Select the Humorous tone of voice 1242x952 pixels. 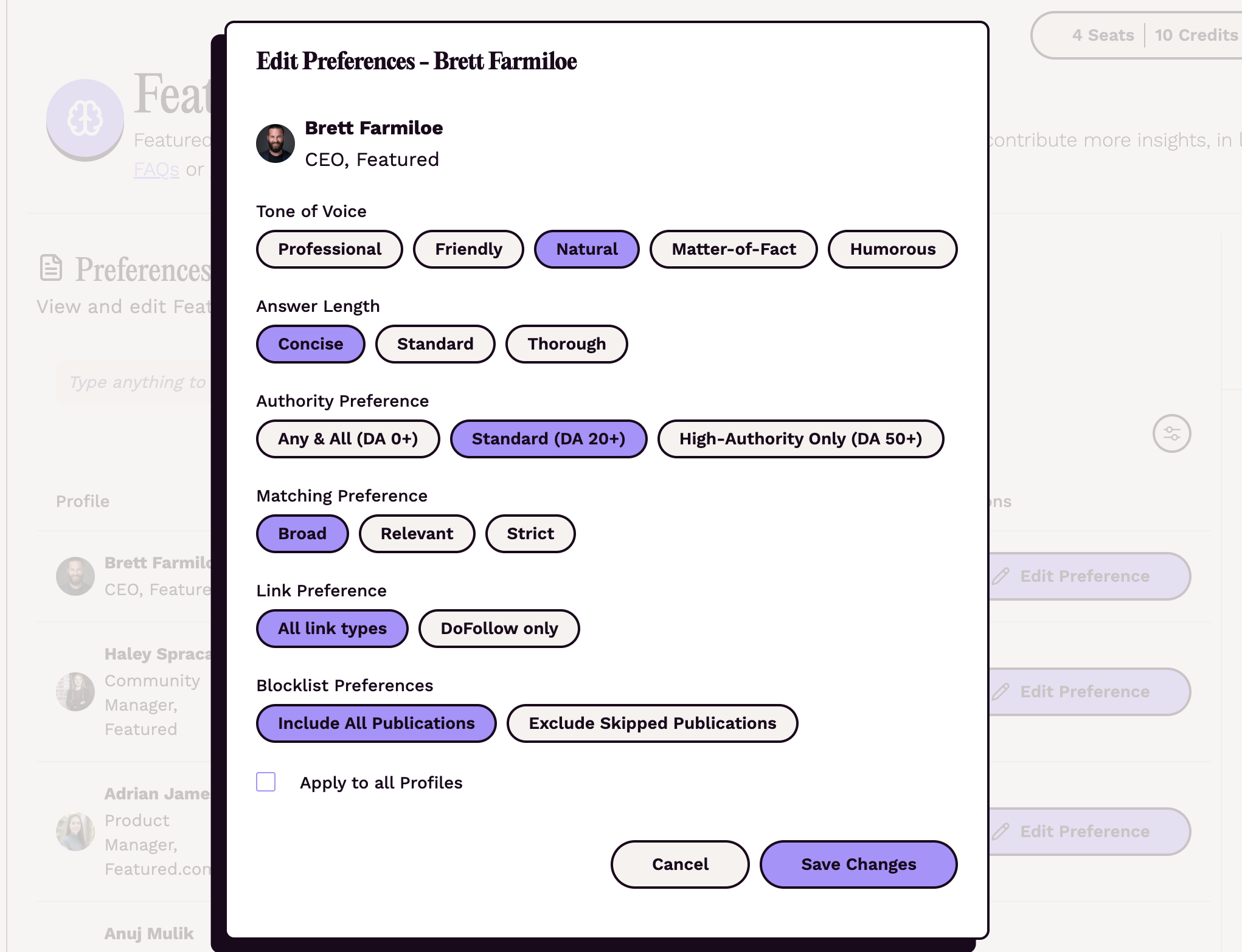[892, 249]
